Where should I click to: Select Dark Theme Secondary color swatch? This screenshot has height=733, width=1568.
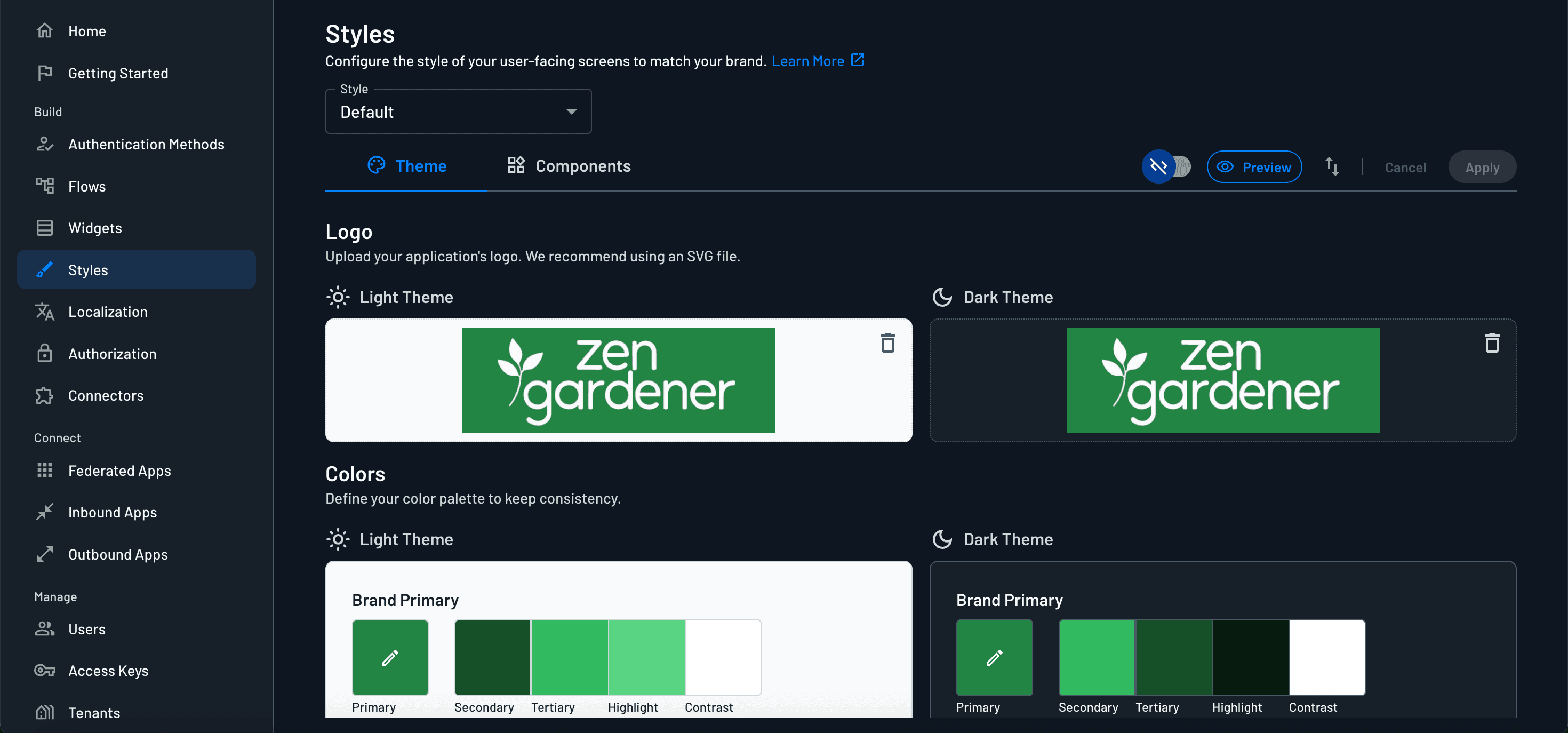(1096, 657)
